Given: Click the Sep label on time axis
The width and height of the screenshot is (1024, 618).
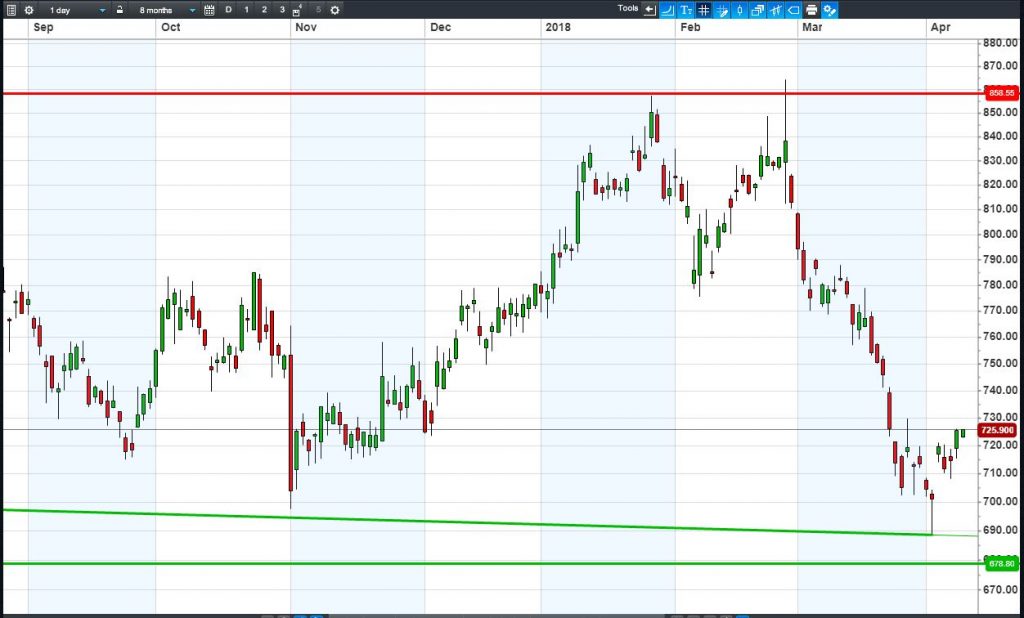Looking at the screenshot, I should (43, 27).
